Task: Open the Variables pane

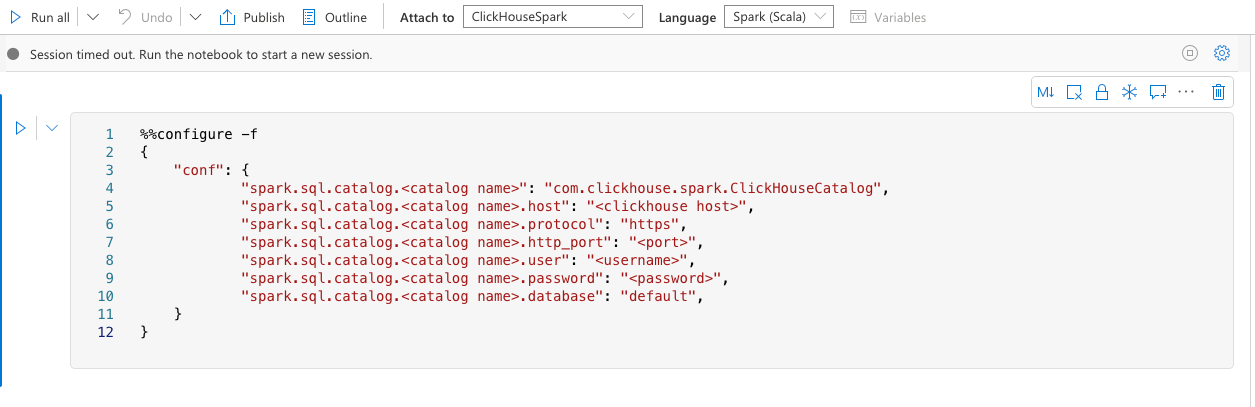Action: [888, 17]
